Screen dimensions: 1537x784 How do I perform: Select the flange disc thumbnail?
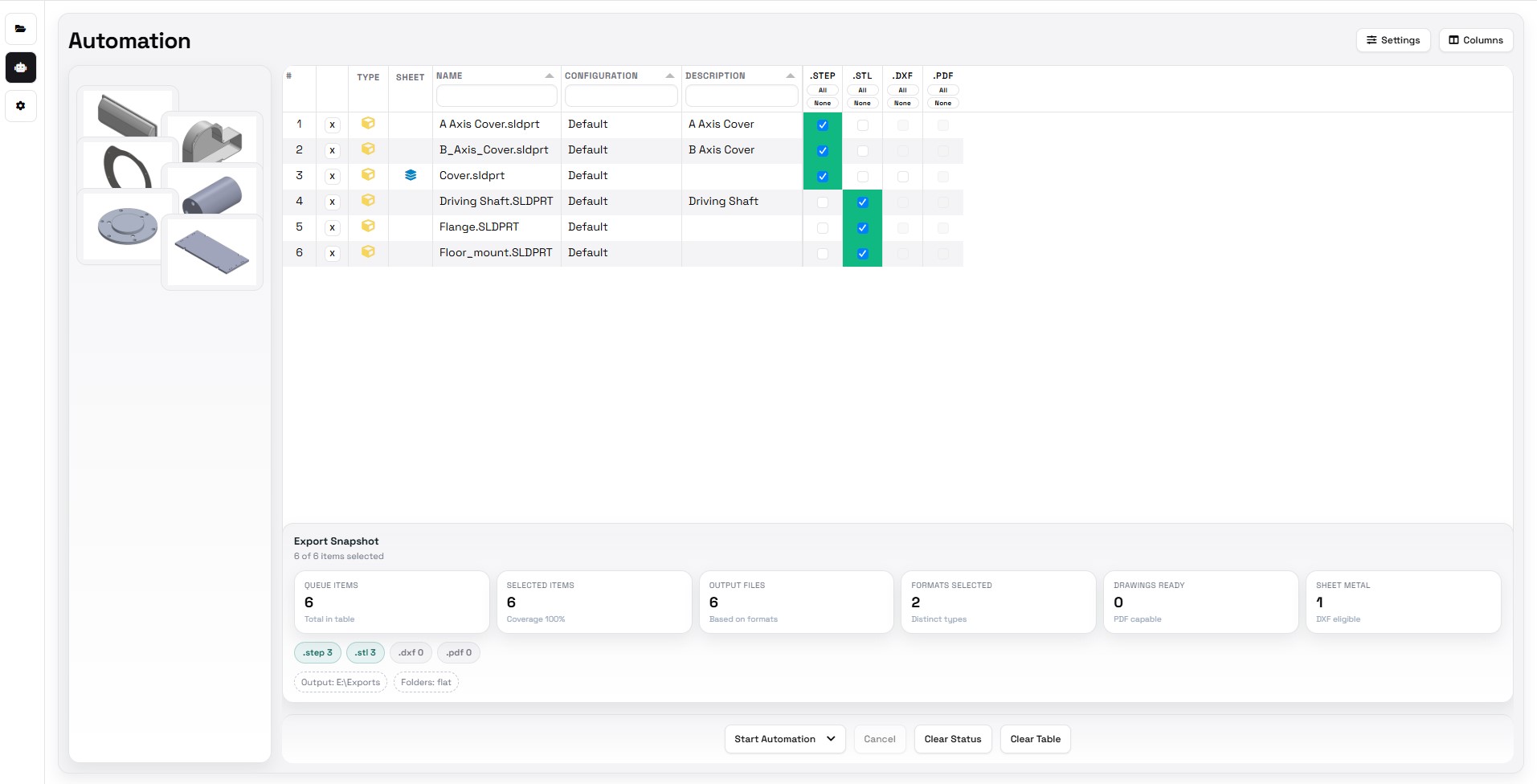coord(128,226)
